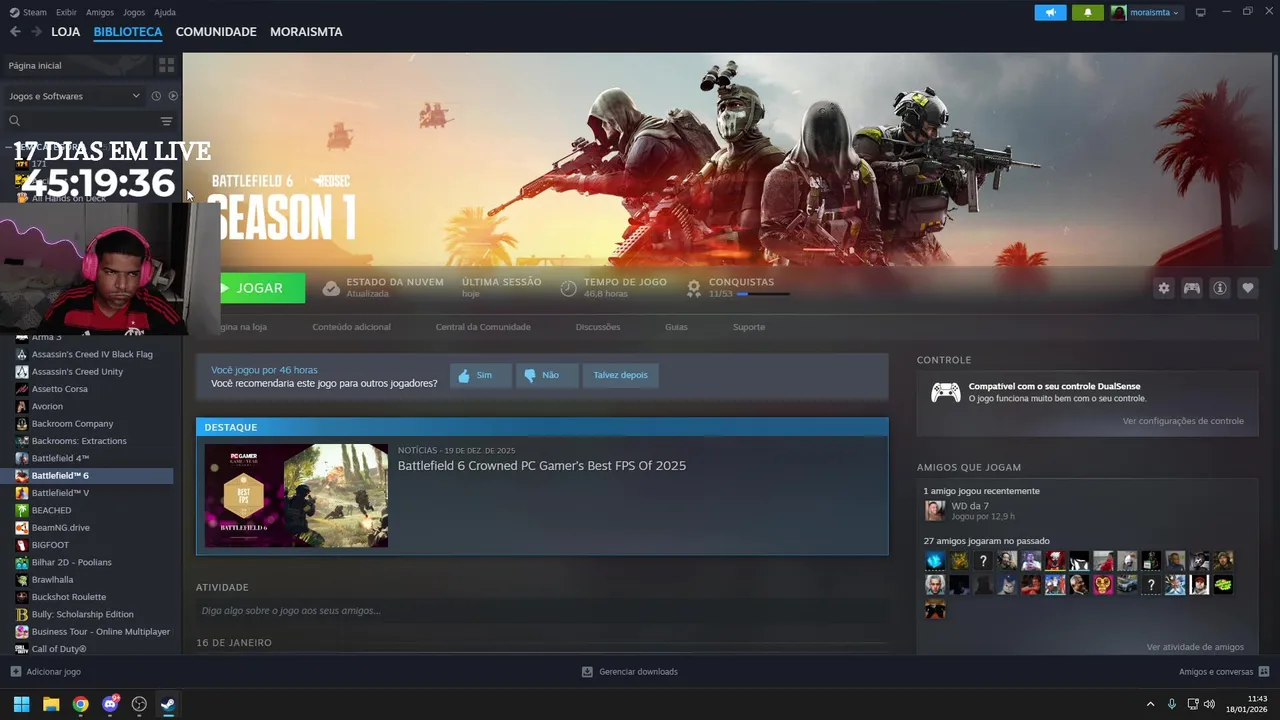Open Jogos menu
1280x720 pixels.
pyautogui.click(x=134, y=12)
